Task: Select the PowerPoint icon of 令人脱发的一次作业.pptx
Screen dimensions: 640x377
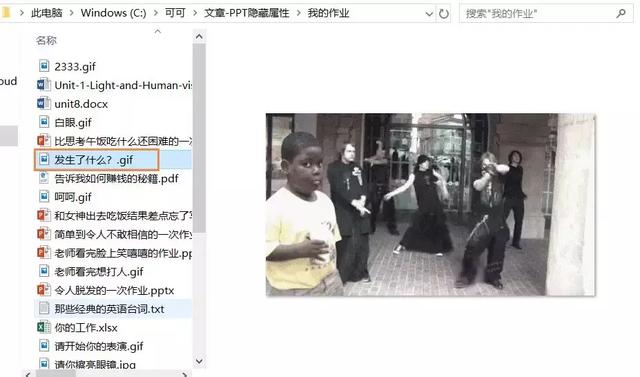Action: tap(44, 290)
